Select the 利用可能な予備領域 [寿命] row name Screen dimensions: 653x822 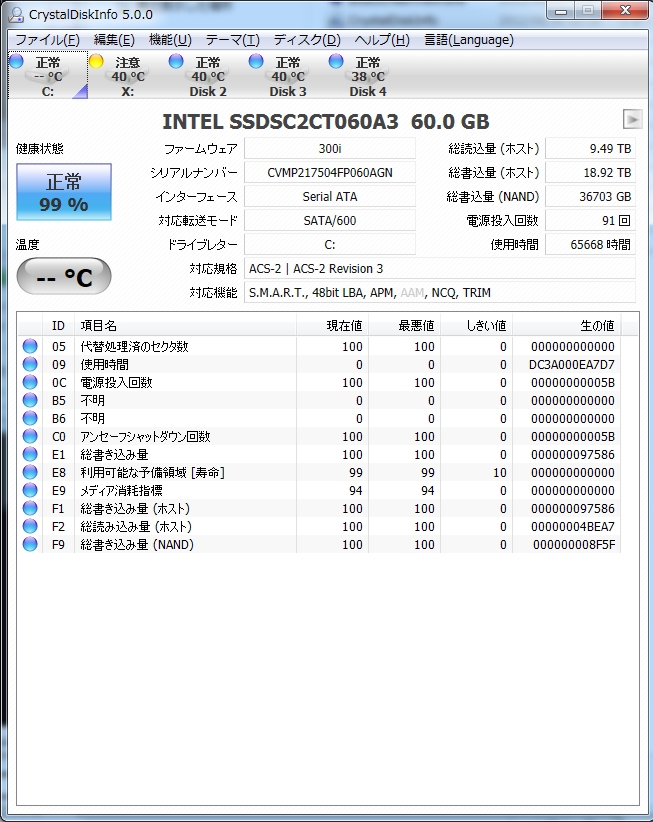tap(153, 472)
